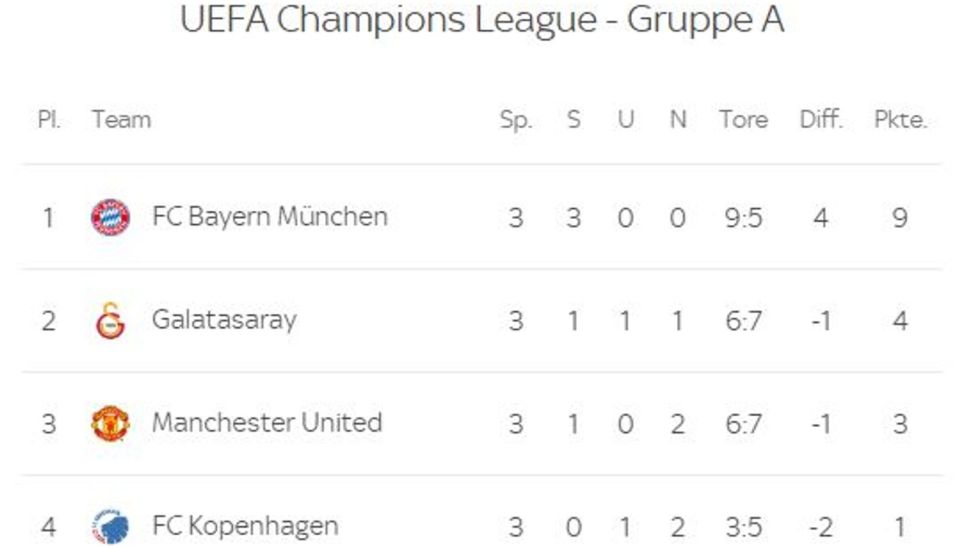Click the Team column header
Image resolution: width=976 pixels, height=549 pixels.
click(x=121, y=119)
